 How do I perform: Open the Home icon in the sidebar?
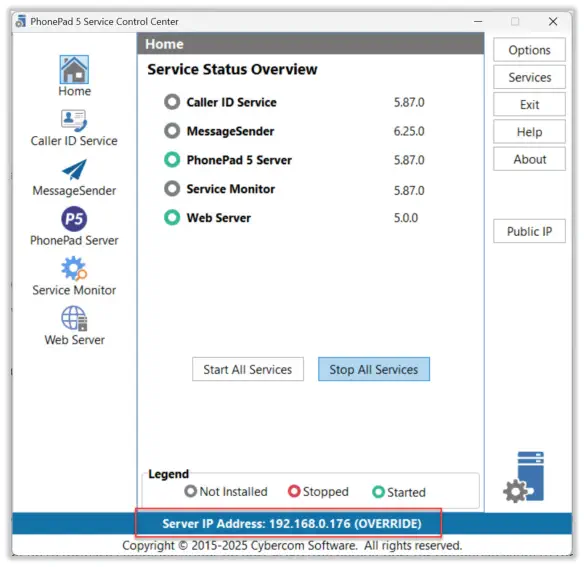[x=74, y=70]
